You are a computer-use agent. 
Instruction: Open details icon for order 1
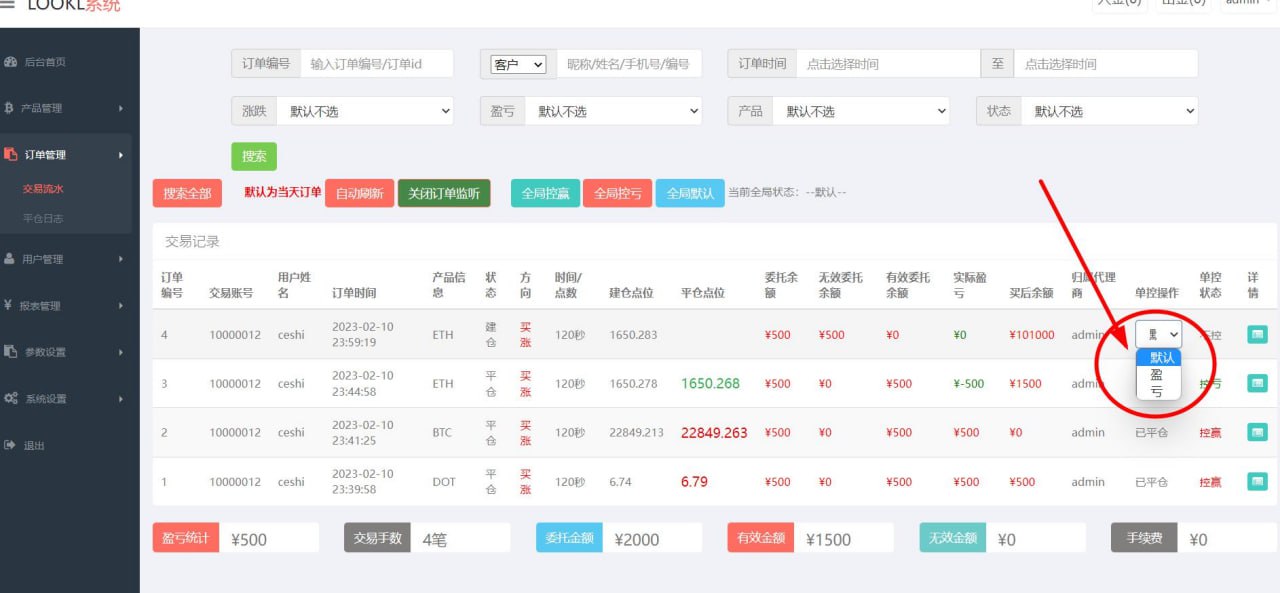[1257, 482]
